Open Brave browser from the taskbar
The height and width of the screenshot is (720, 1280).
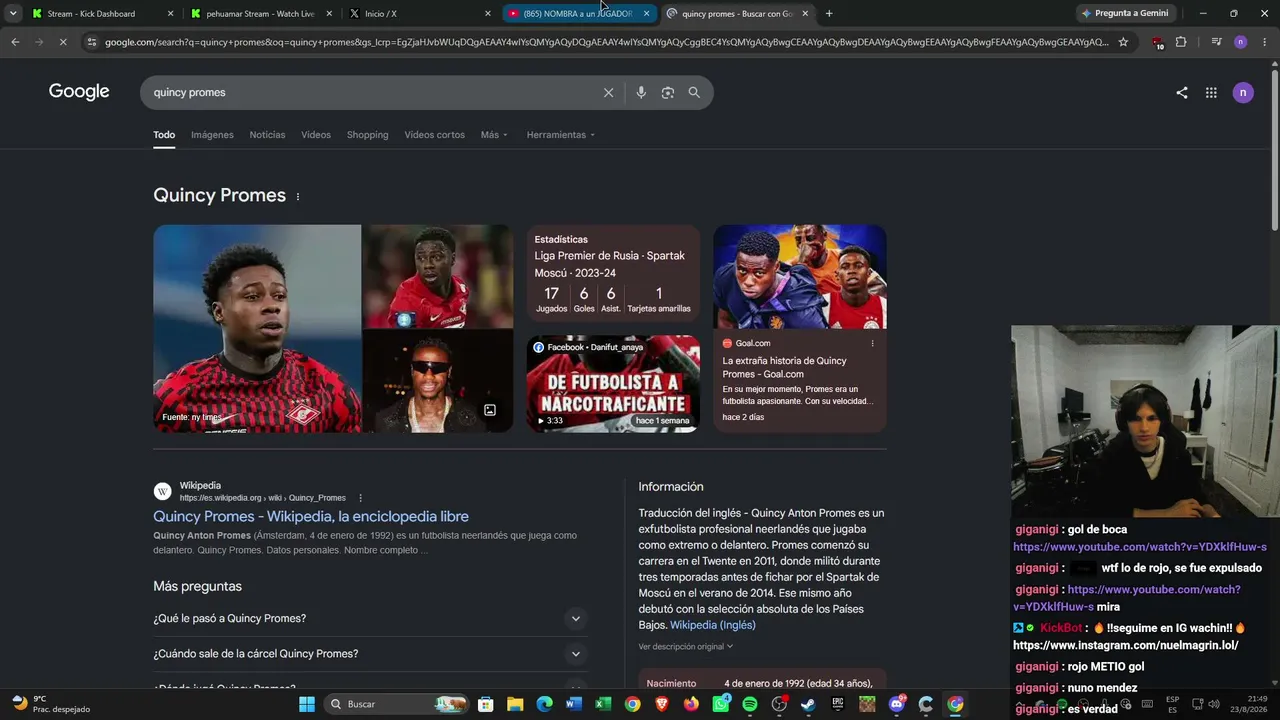[x=662, y=704]
